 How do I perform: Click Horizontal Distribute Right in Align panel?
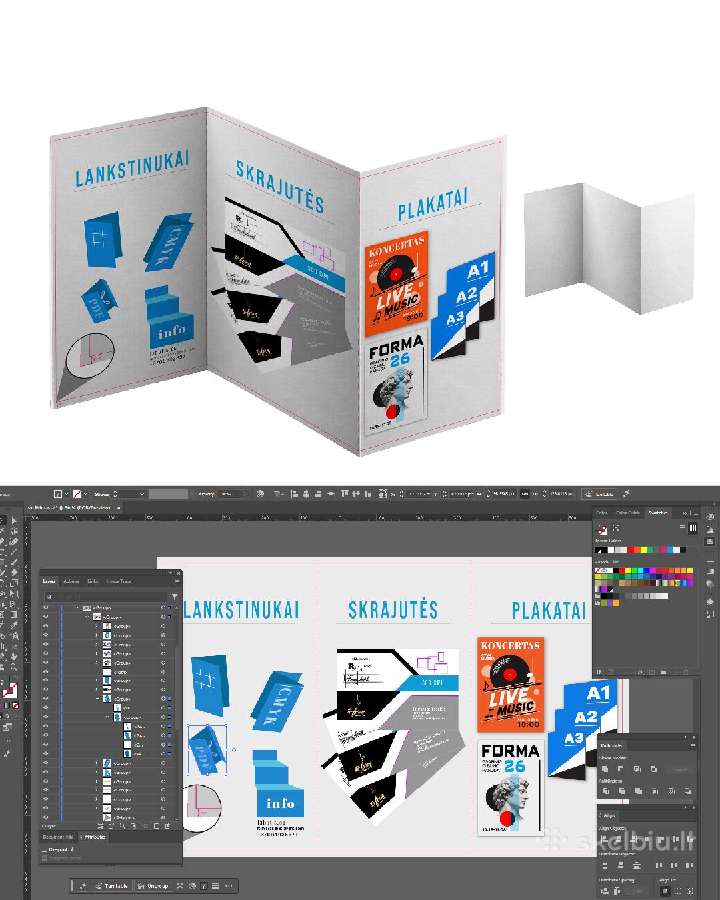(690, 866)
